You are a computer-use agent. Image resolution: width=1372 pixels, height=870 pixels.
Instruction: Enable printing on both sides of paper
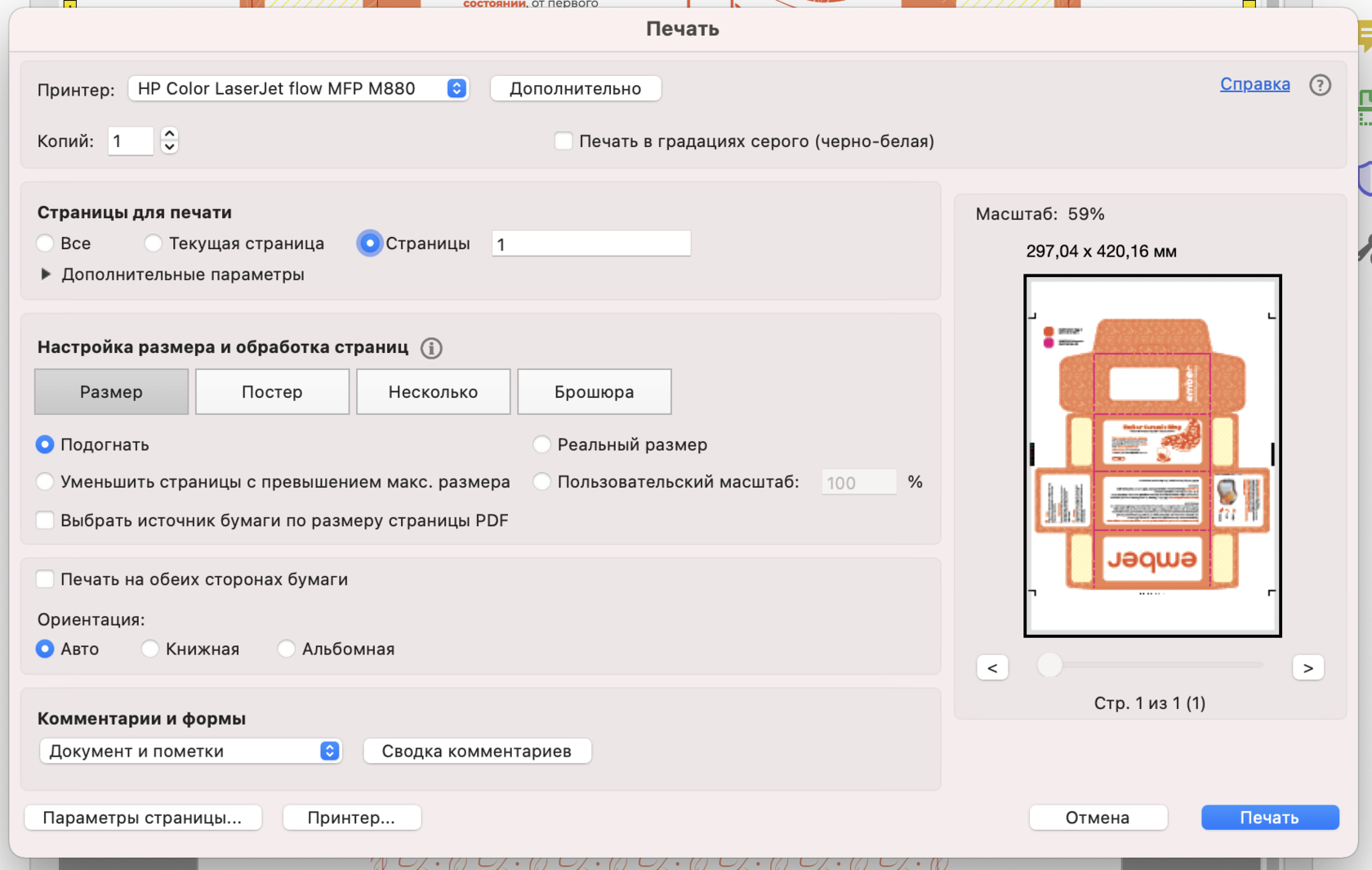point(46,579)
